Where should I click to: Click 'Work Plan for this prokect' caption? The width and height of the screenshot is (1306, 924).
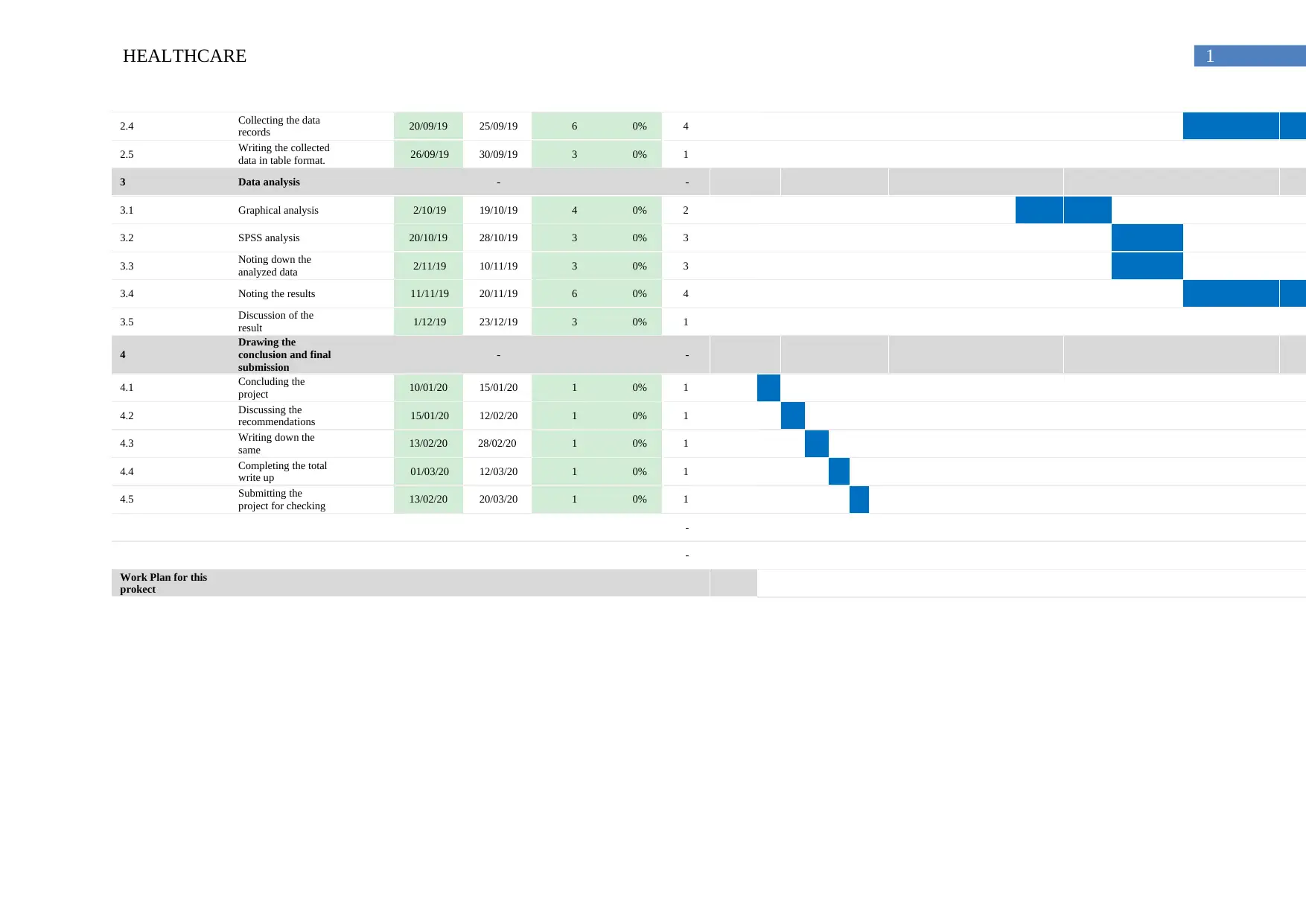tap(164, 583)
